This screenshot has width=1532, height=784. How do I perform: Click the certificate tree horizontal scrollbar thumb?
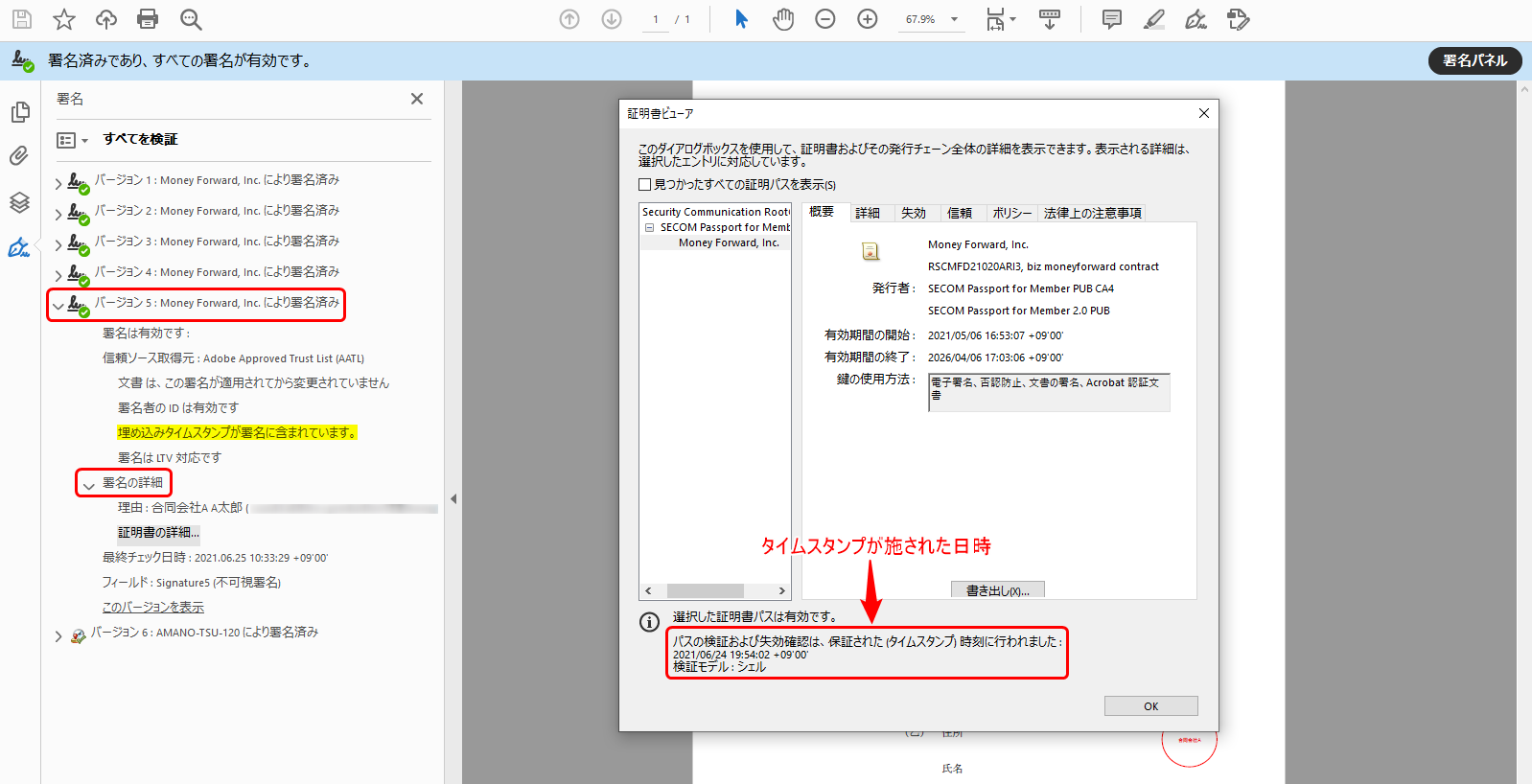tap(705, 590)
